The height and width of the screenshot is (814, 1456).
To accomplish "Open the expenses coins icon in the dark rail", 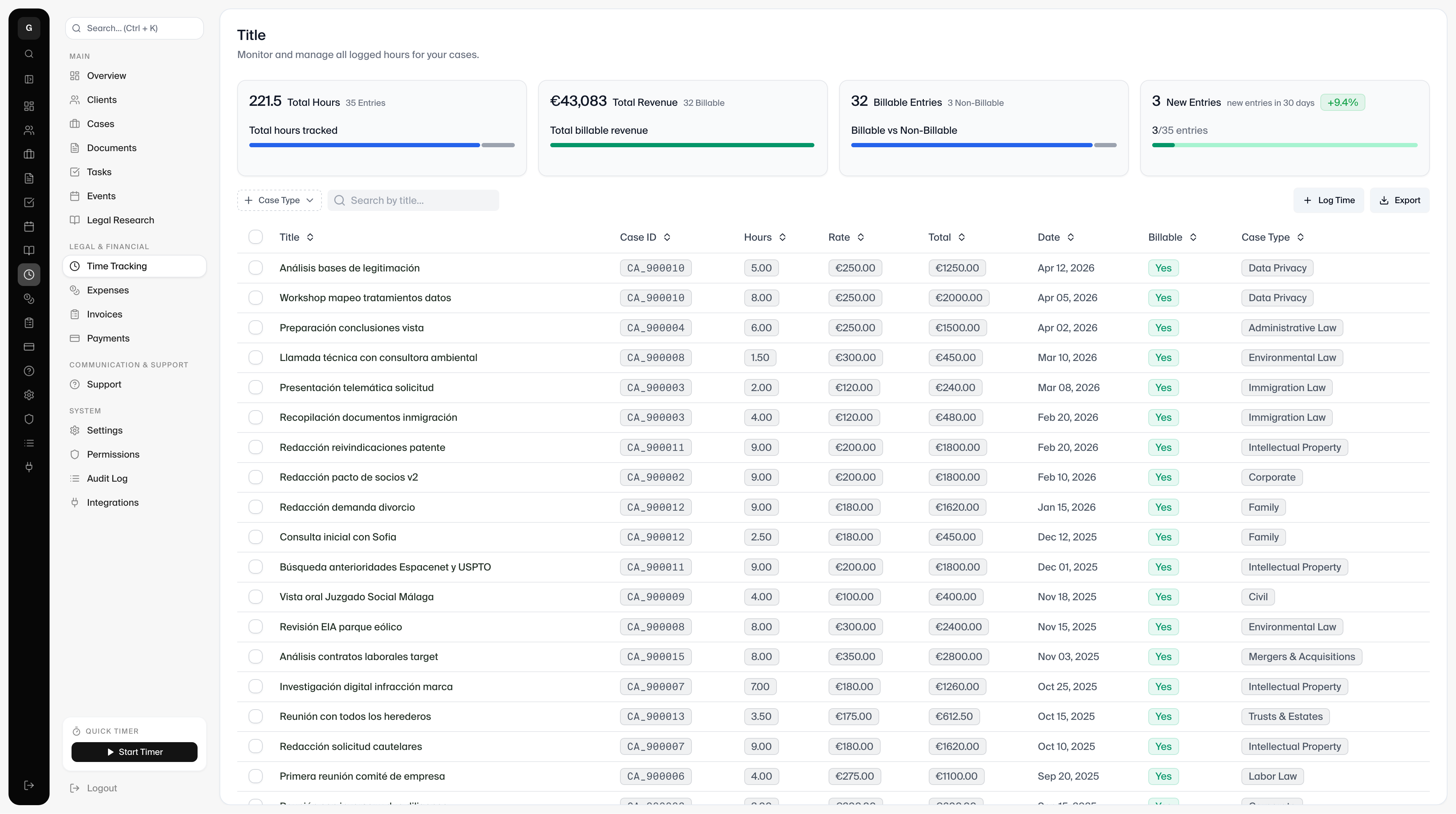I will point(29,299).
